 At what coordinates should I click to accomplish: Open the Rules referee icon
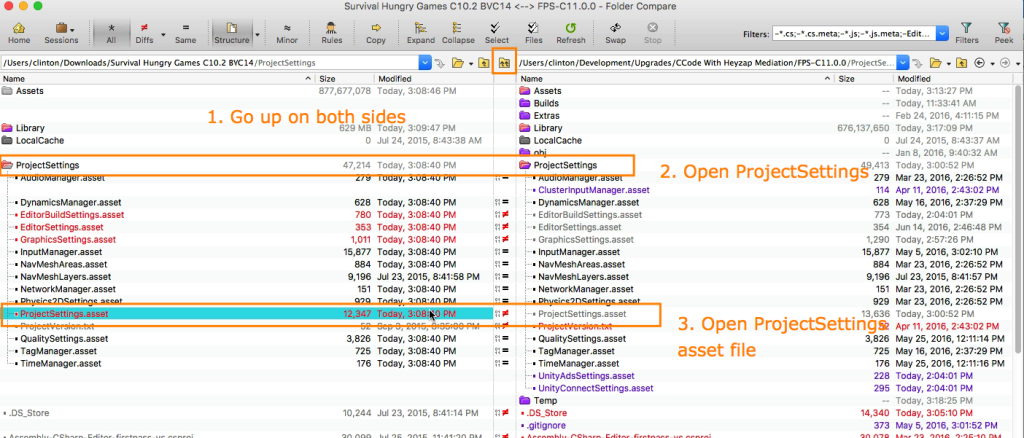332,33
